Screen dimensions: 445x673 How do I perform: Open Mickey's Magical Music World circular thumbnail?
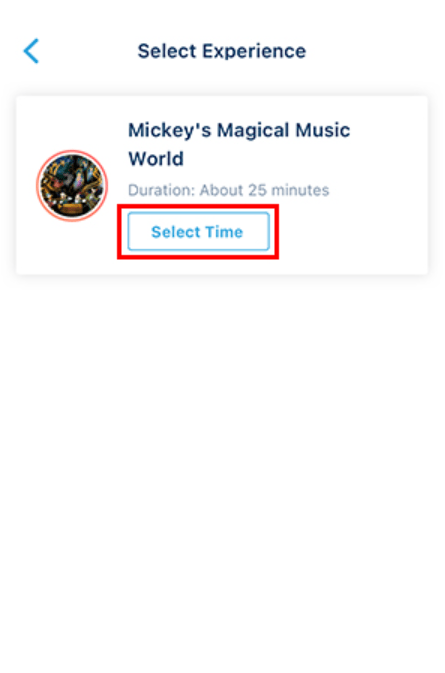[x=72, y=186]
